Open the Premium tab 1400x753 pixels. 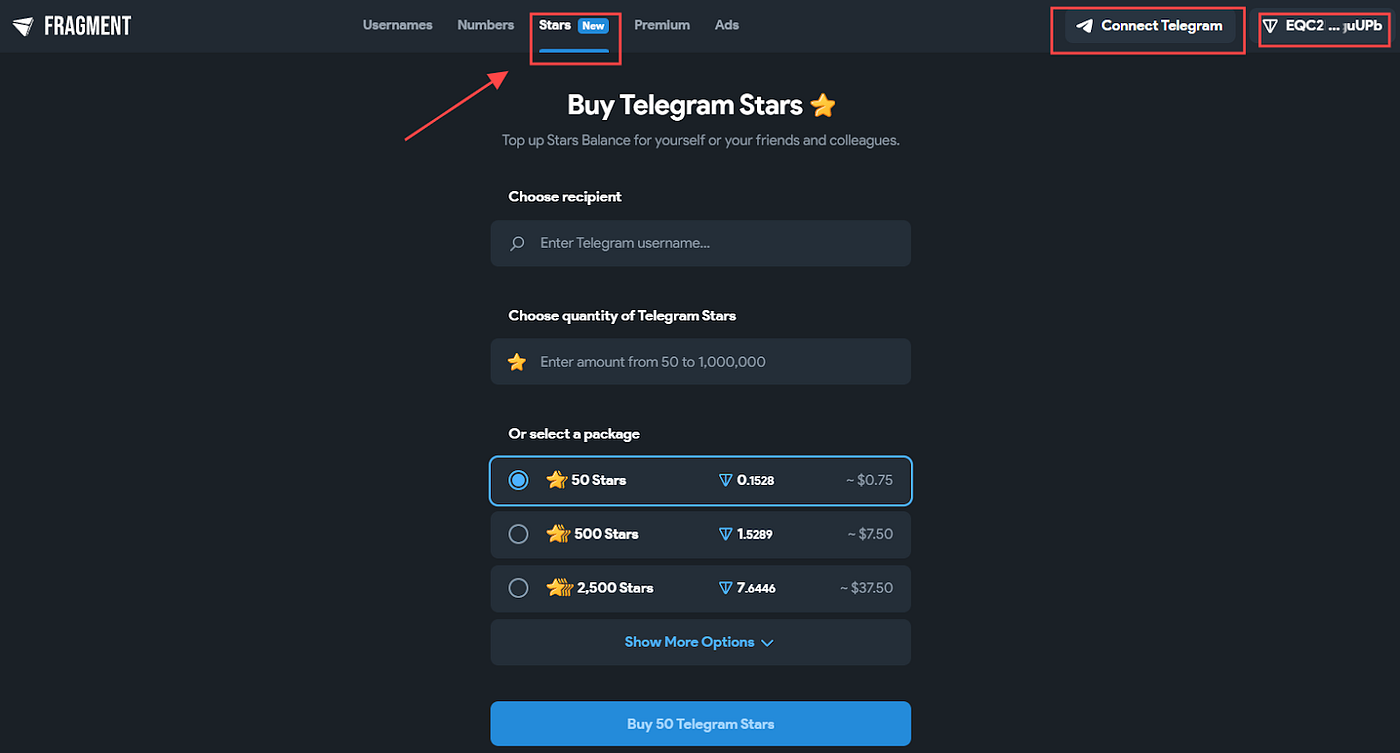(x=661, y=25)
